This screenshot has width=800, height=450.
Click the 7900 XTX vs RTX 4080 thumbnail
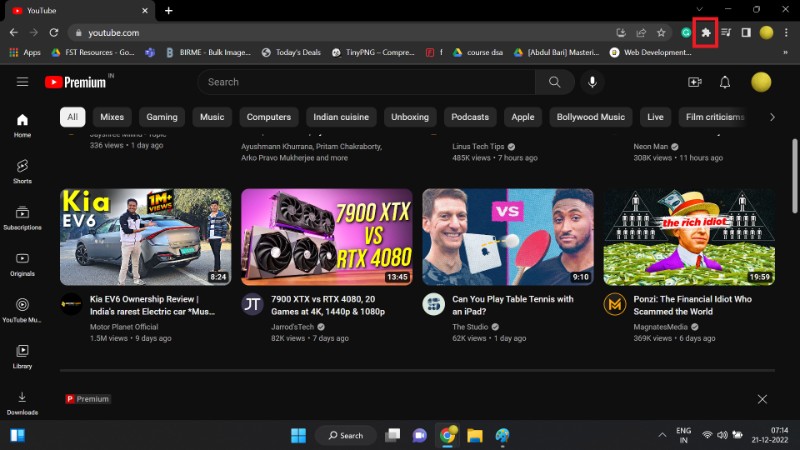(326, 237)
